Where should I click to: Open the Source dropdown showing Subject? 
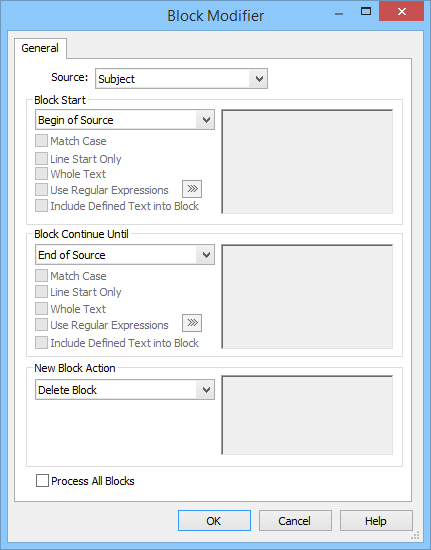pos(181,79)
